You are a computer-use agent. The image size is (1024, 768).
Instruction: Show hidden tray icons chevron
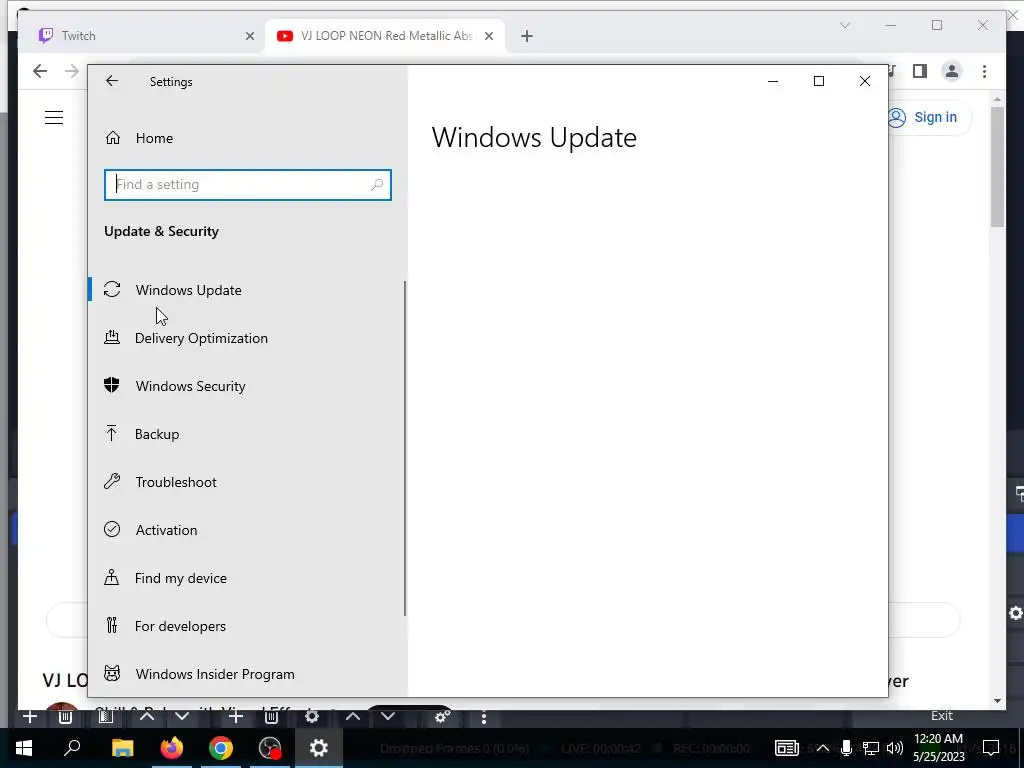pyautogui.click(x=823, y=748)
